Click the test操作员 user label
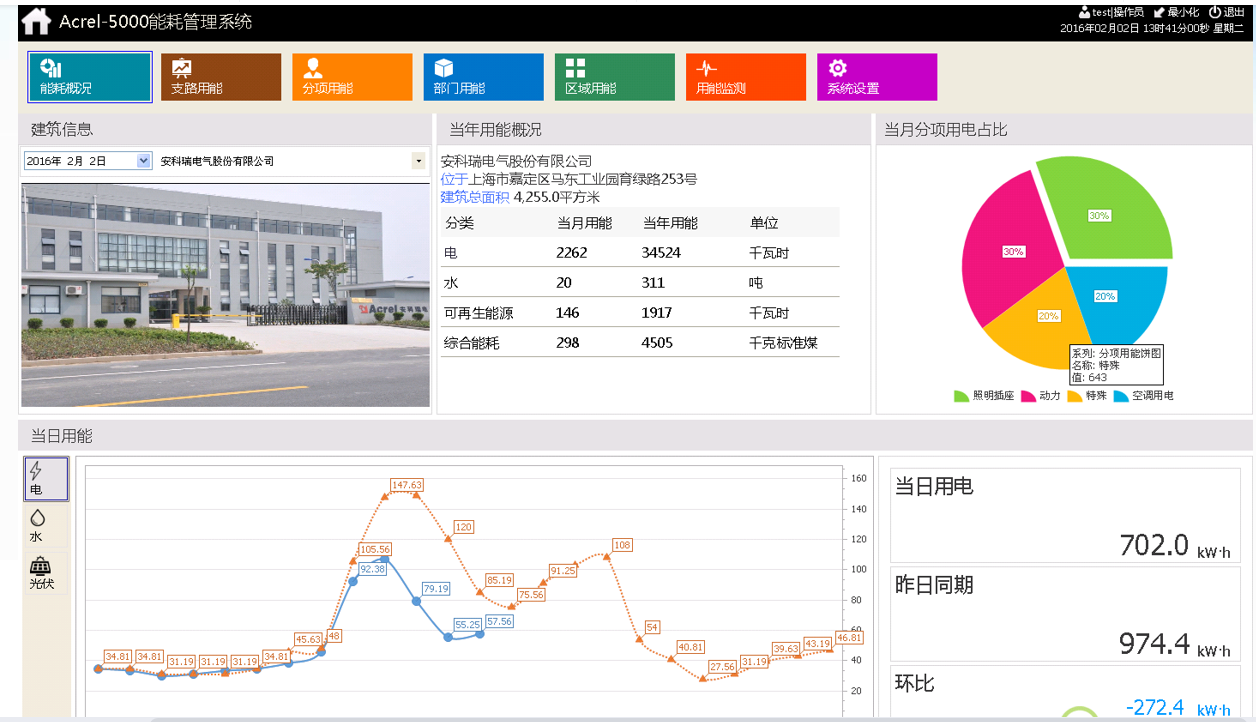This screenshot has height=722, width=1256. pos(1110,12)
